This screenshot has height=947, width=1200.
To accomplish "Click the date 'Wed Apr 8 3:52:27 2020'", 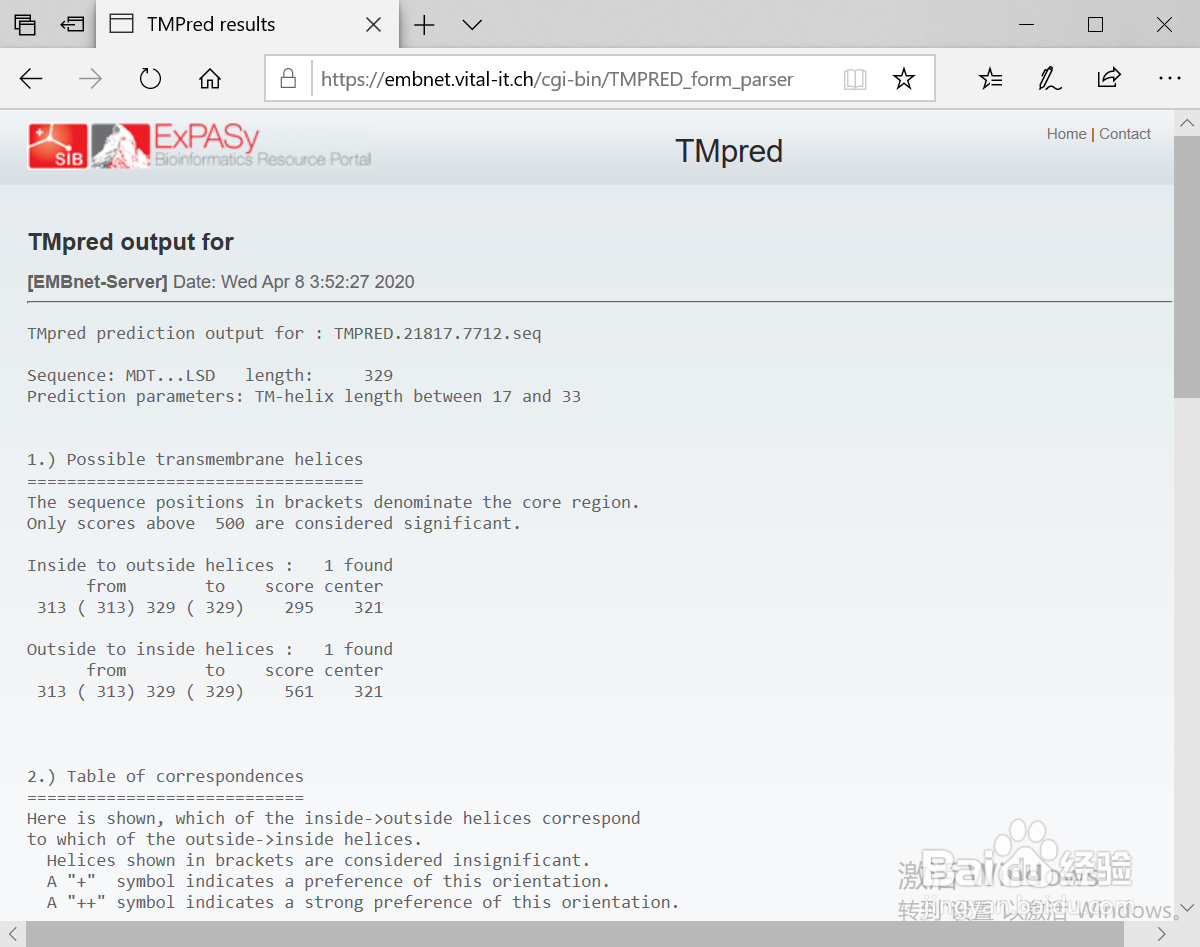I will (317, 282).
